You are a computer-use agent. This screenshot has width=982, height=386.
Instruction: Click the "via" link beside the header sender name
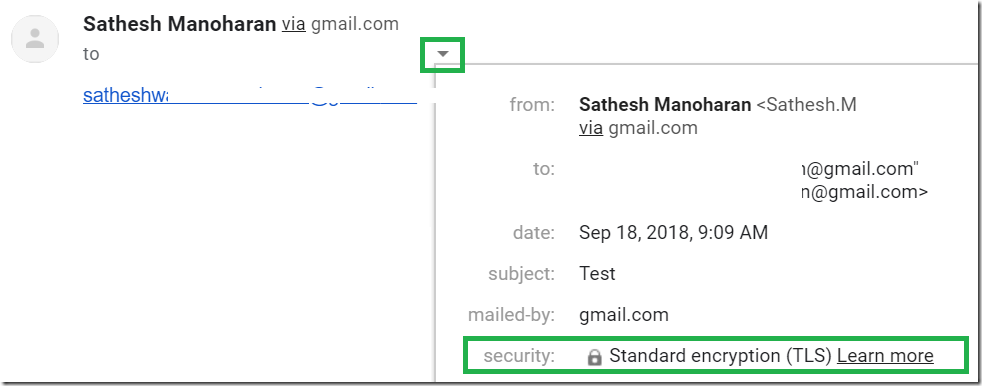[294, 24]
